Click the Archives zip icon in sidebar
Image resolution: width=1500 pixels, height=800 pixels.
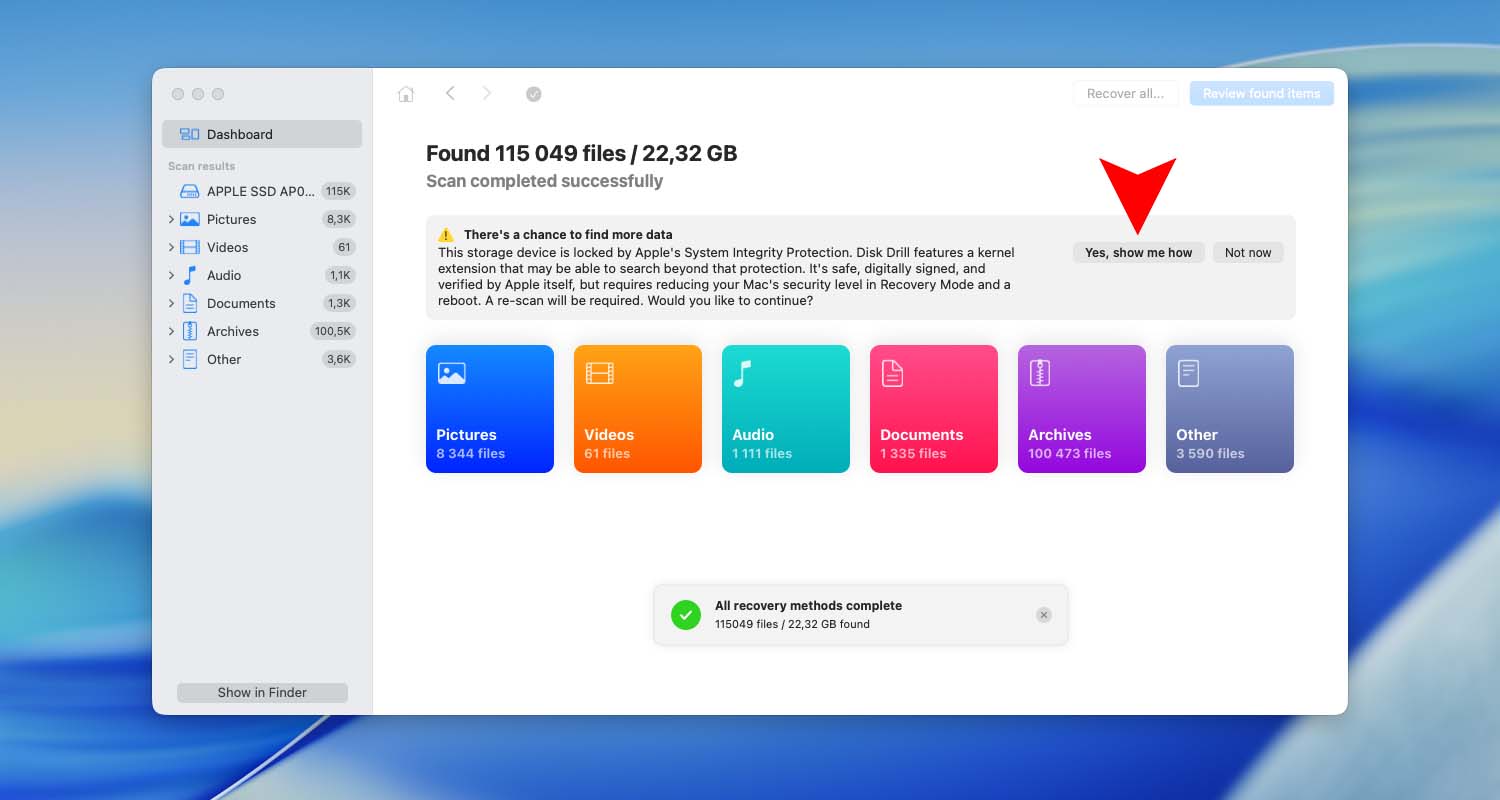[189, 331]
